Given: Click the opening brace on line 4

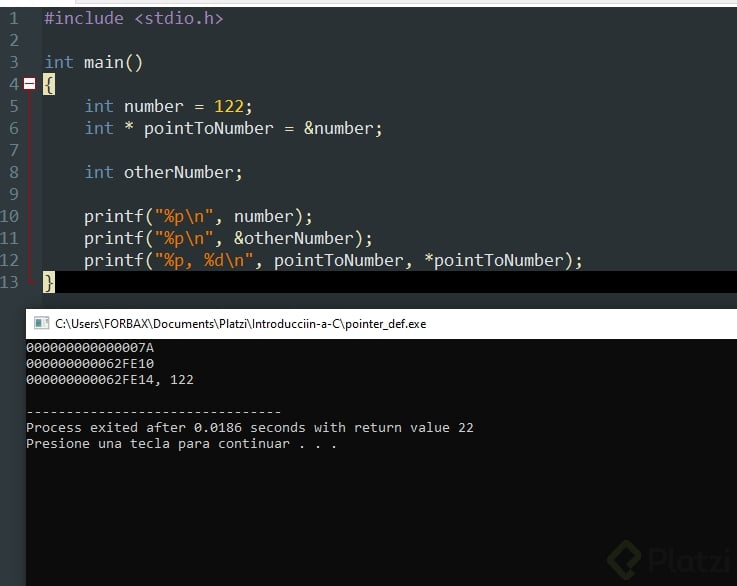Looking at the screenshot, I should pyautogui.click(x=49, y=85).
